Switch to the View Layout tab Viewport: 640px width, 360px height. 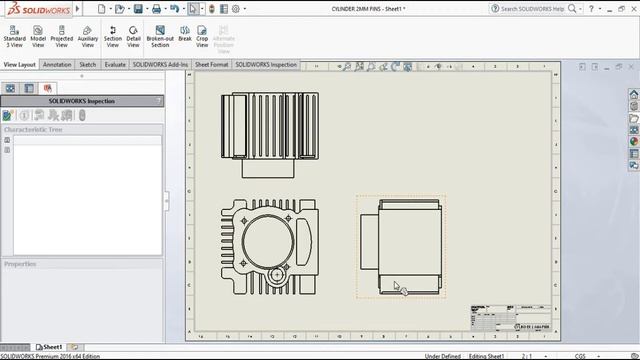point(20,64)
